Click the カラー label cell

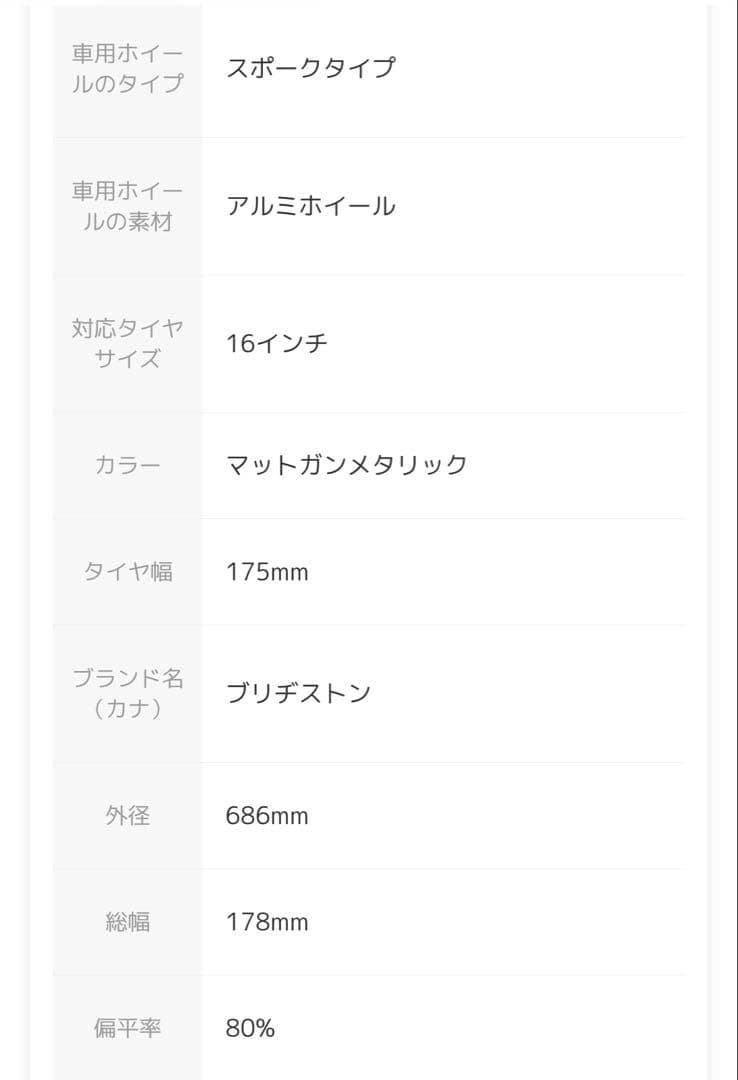127,465
